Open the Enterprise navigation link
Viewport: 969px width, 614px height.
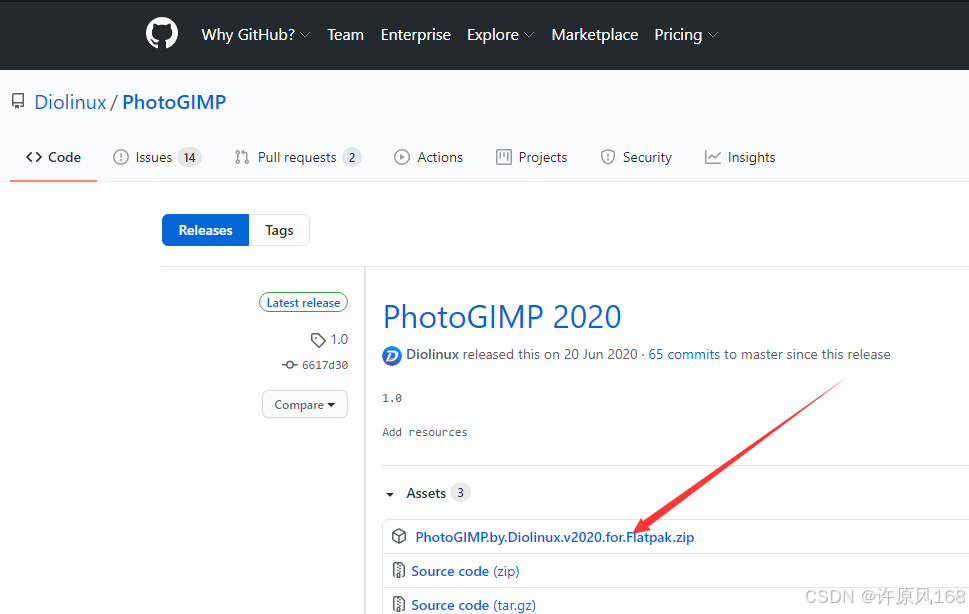tap(415, 35)
